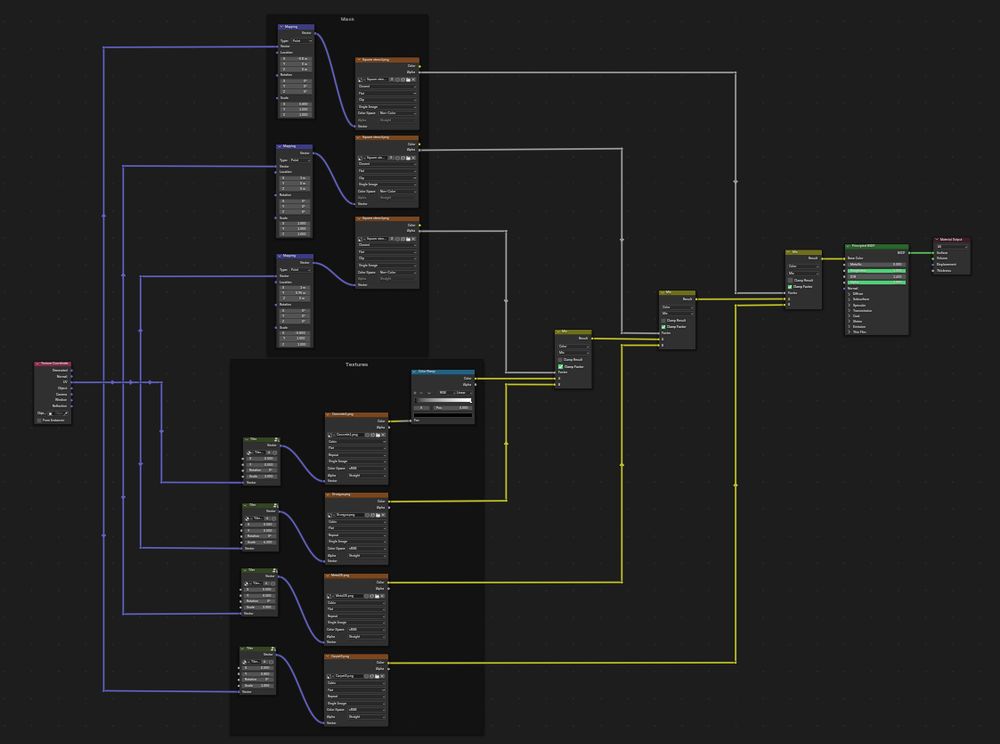
Task: Unlink image on Concrete texture node
Action: [x=383, y=435]
